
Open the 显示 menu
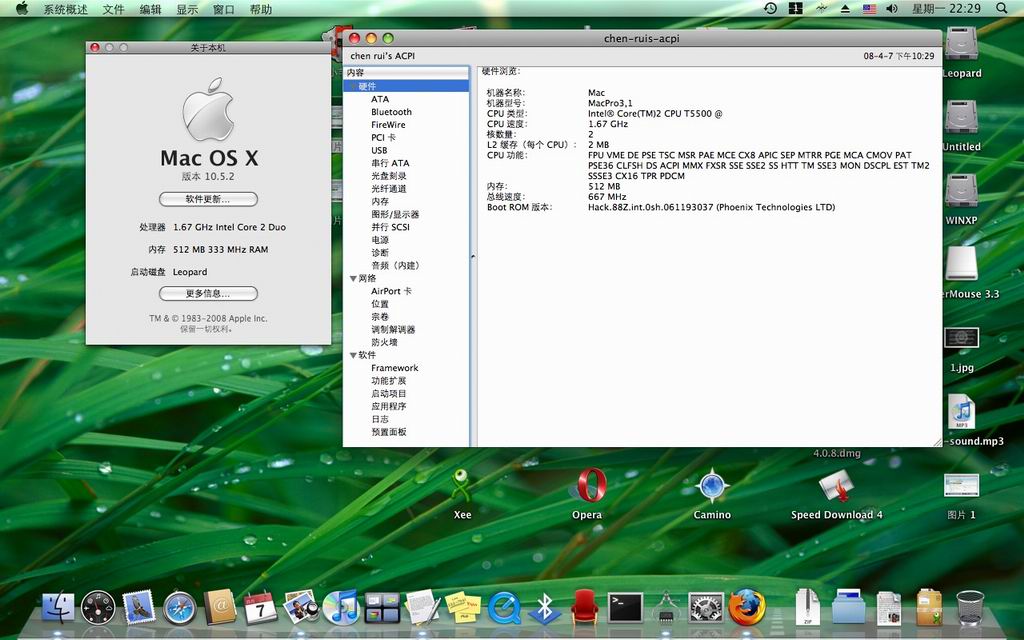187,9
